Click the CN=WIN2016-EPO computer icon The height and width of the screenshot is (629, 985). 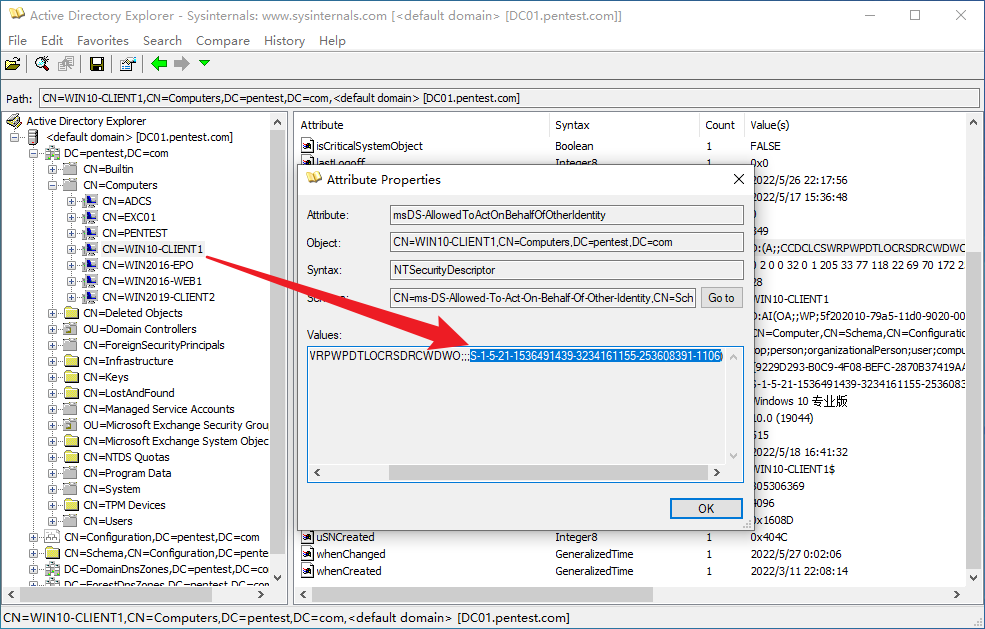(x=90, y=265)
